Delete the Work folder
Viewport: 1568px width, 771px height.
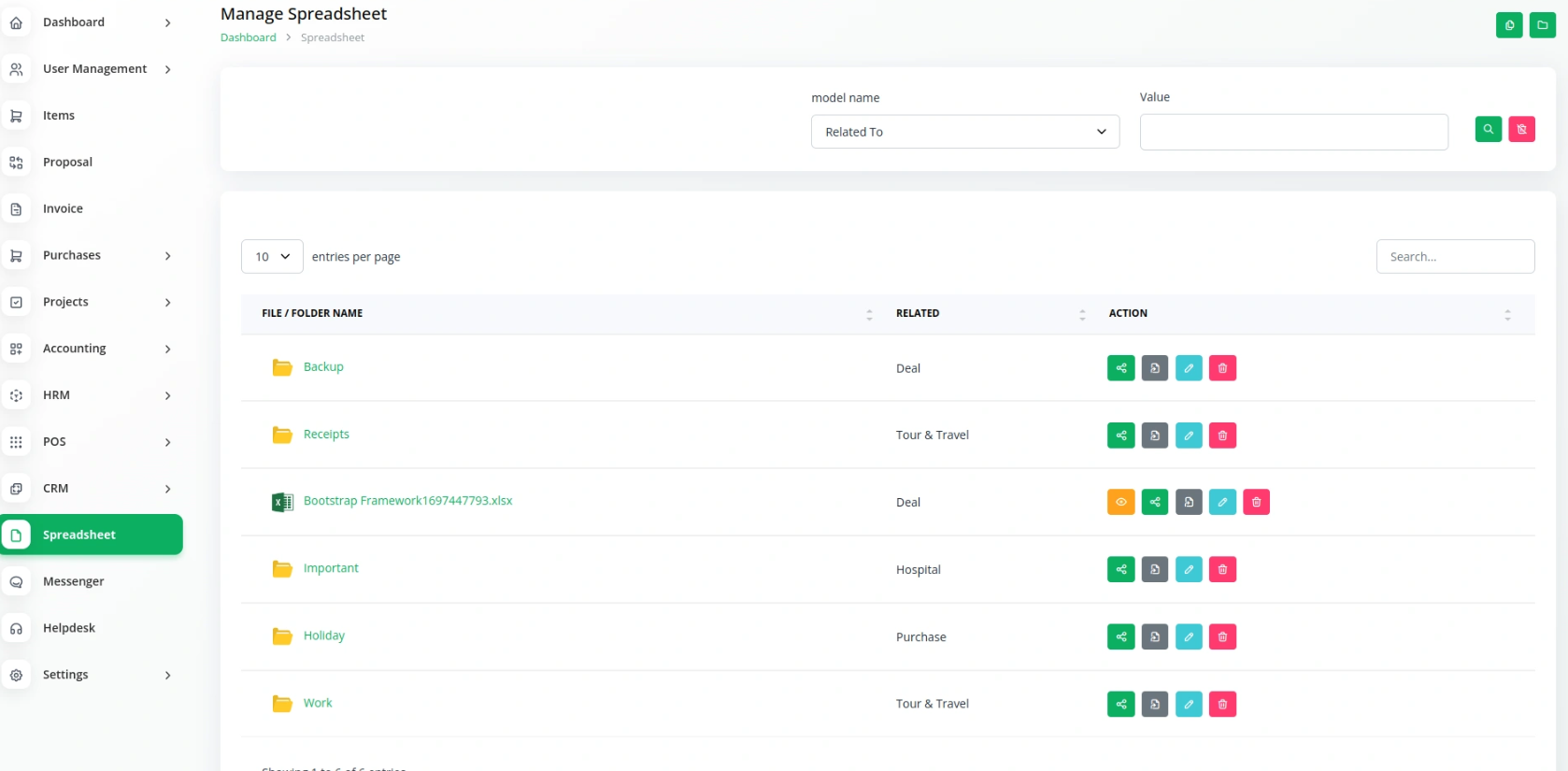[x=1222, y=705]
